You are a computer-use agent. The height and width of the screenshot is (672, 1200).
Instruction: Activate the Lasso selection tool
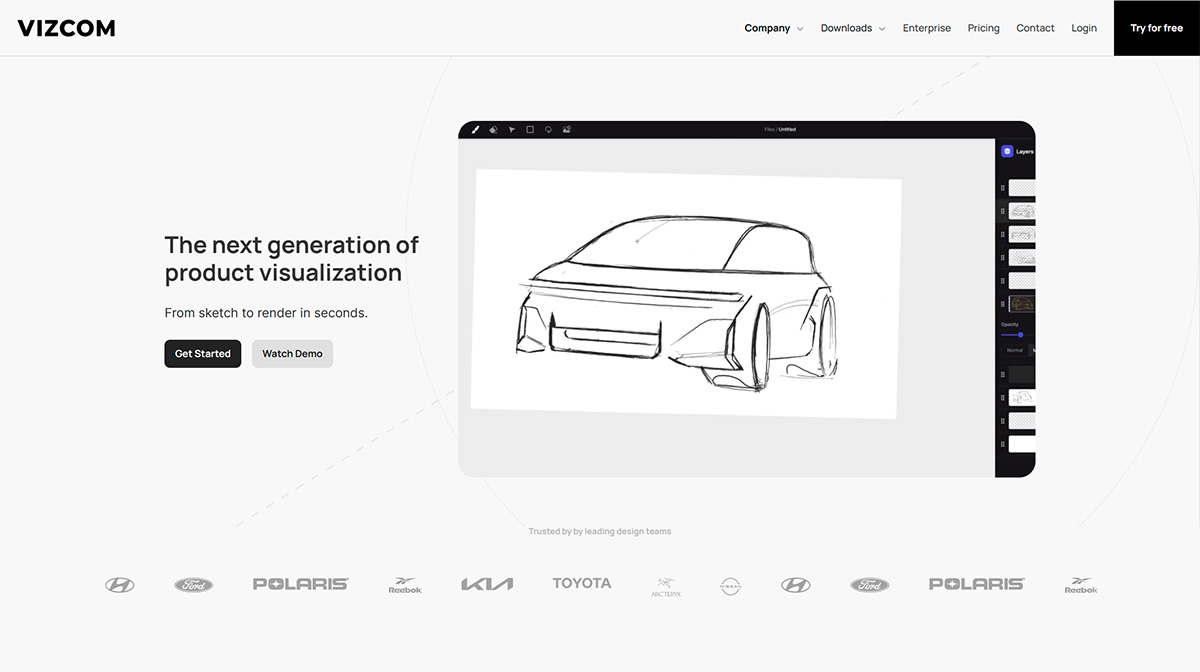pyautogui.click(x=548, y=129)
